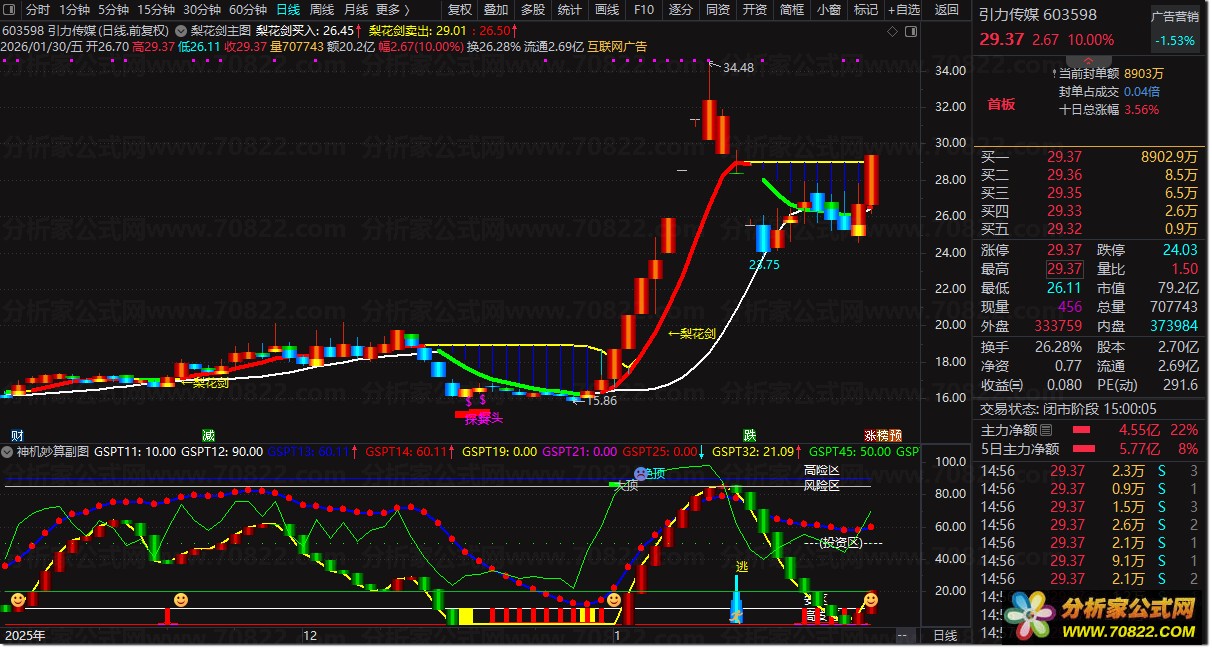Click the 叠加 toolbar button

497,9
